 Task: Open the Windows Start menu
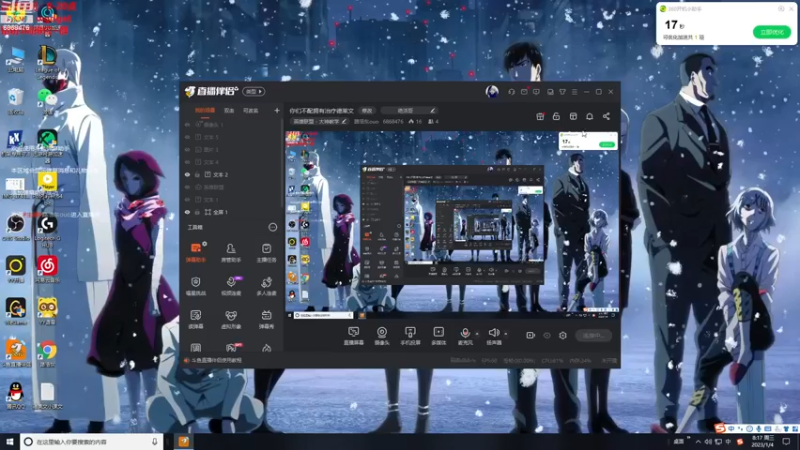tap(10, 441)
